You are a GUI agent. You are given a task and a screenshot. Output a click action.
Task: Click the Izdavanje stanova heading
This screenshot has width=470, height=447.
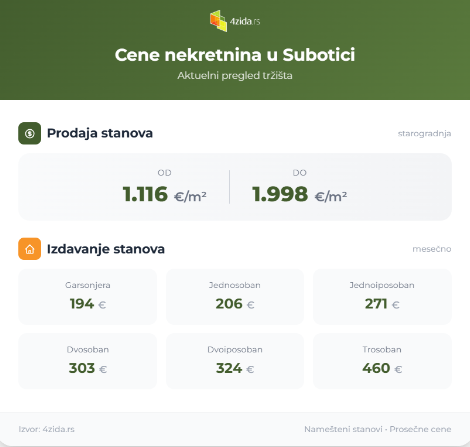[106, 249]
